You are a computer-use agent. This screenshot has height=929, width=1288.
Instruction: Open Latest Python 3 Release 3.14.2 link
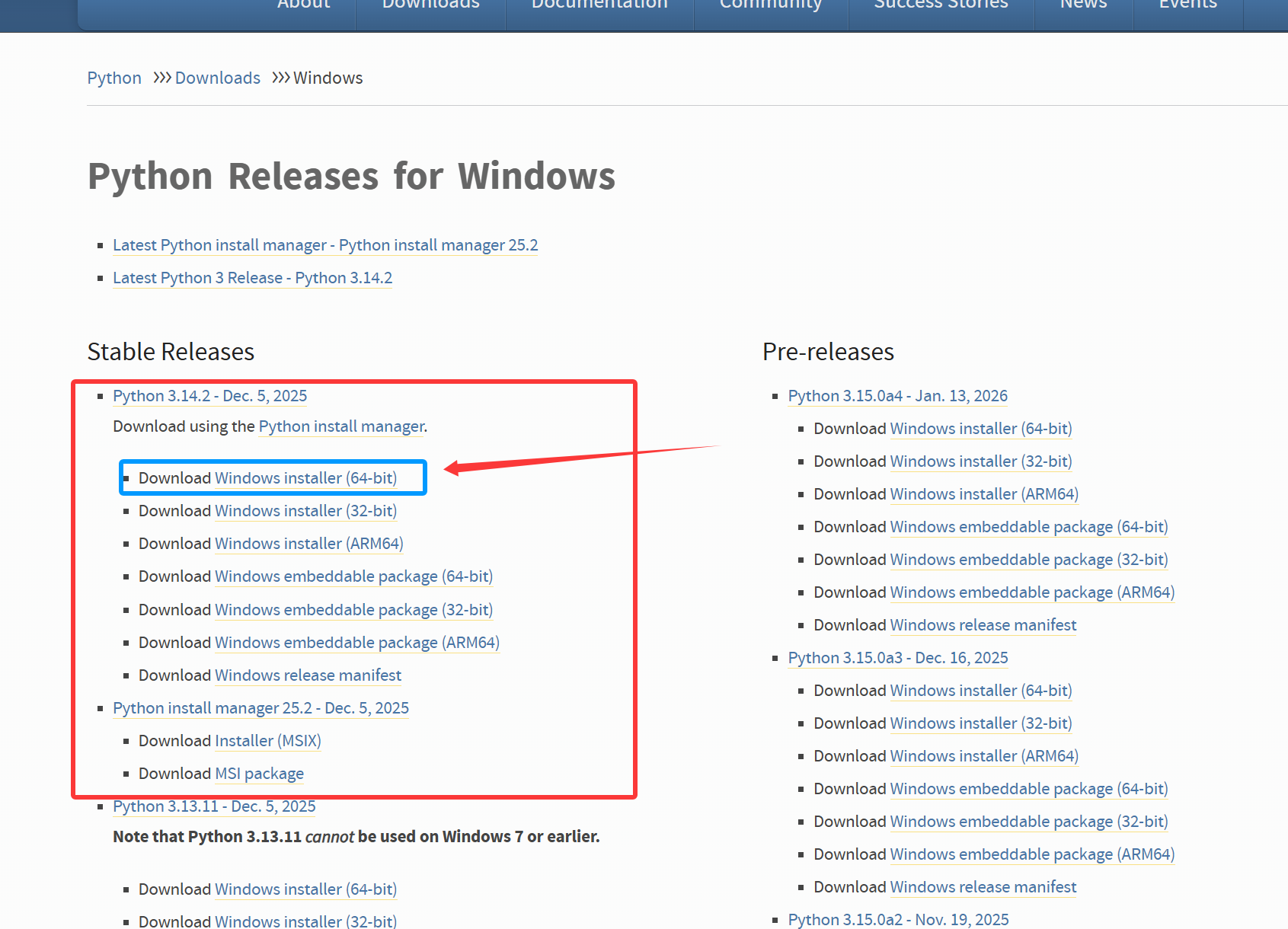coord(253,278)
